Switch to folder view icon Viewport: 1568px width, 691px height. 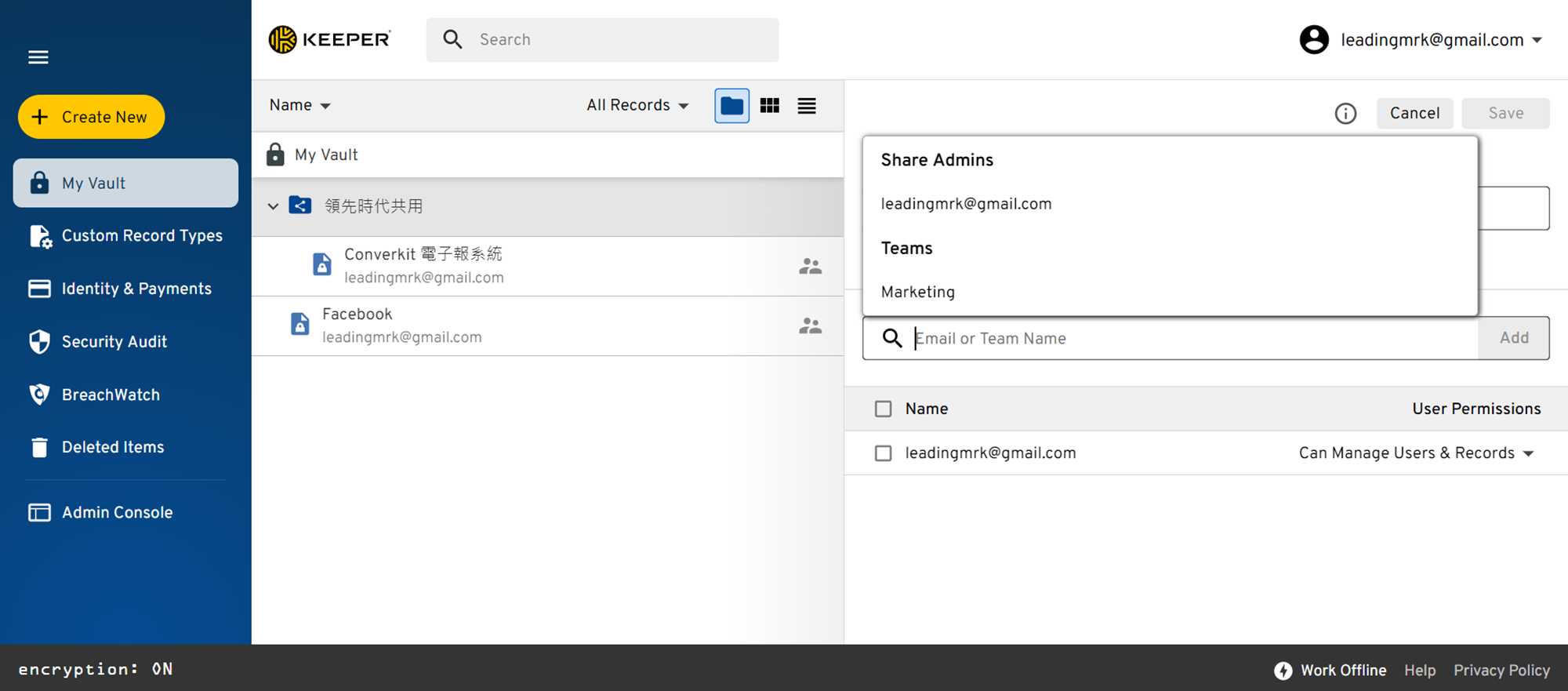731,106
